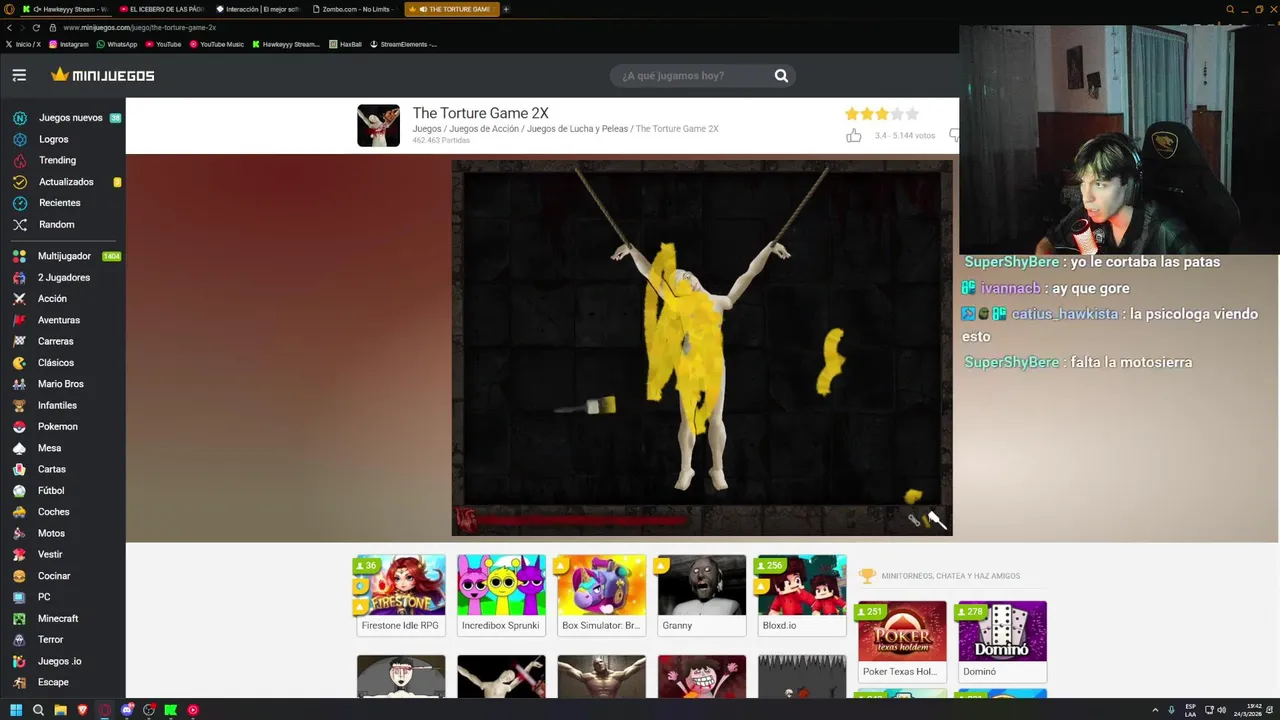The width and height of the screenshot is (1280, 720).
Task: Switch to the Zombo.com tab
Action: coord(352,9)
